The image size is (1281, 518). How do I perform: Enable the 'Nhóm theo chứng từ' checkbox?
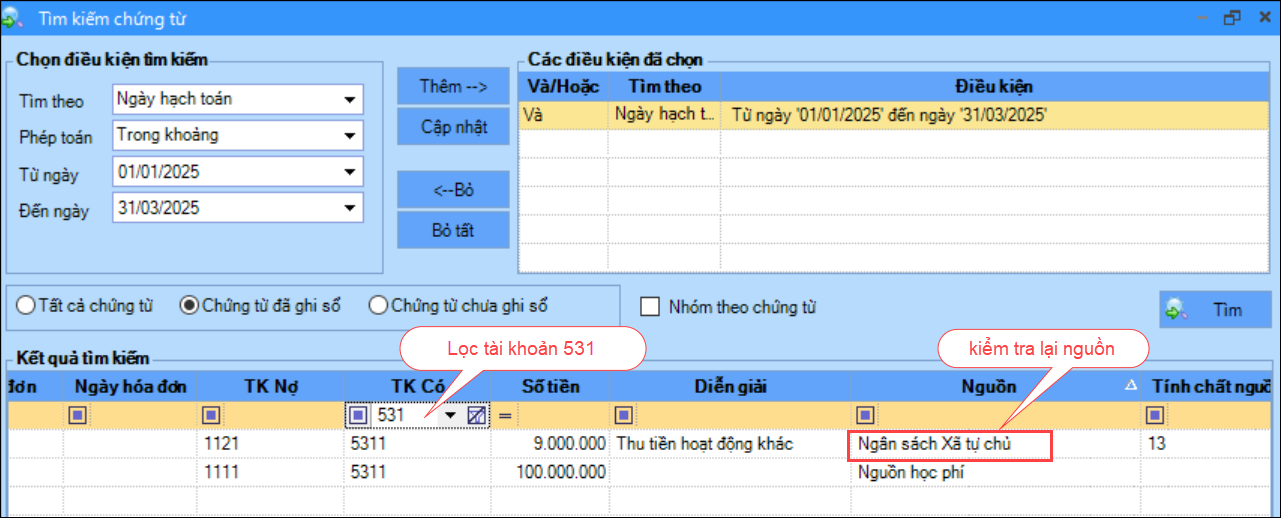point(651,307)
